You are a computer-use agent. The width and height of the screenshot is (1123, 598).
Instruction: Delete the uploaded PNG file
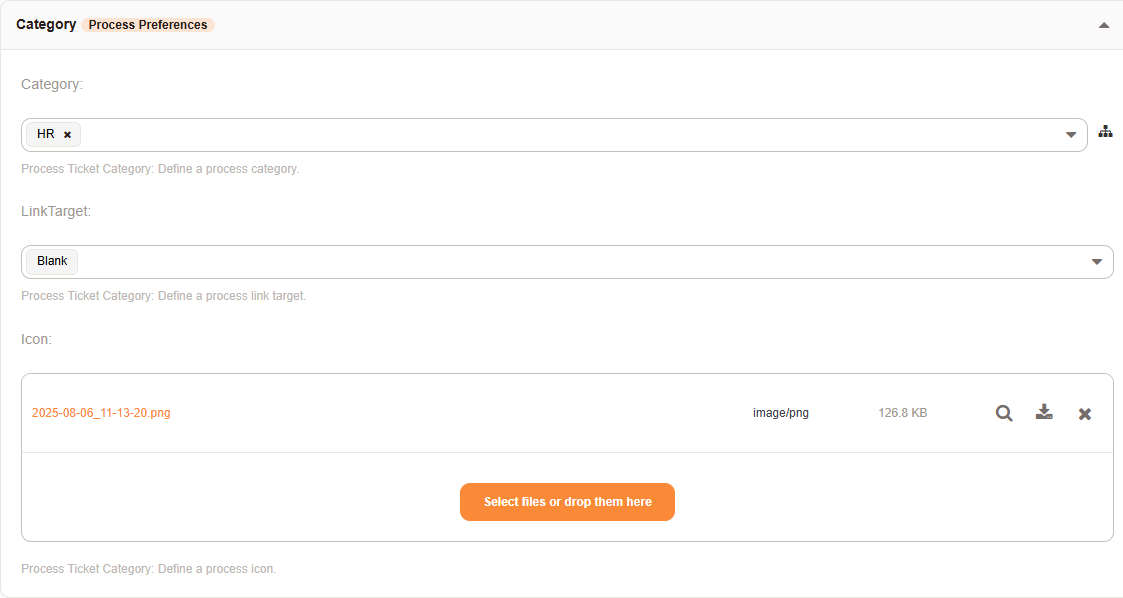(x=1084, y=414)
